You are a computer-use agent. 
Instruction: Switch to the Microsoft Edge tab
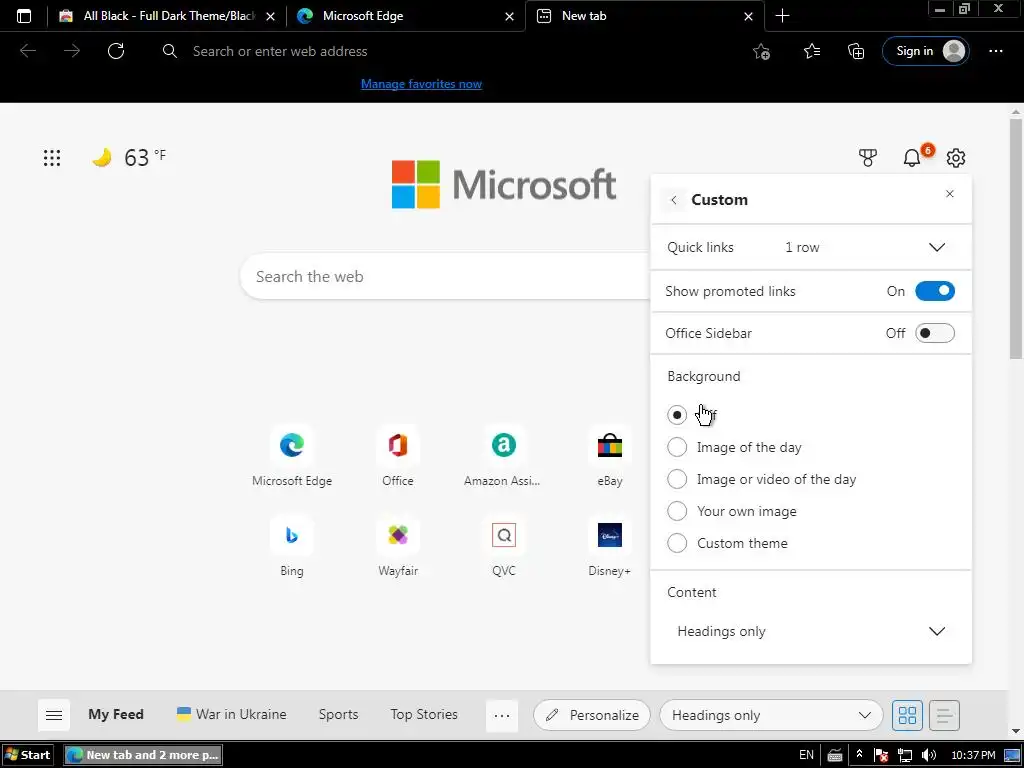point(405,16)
